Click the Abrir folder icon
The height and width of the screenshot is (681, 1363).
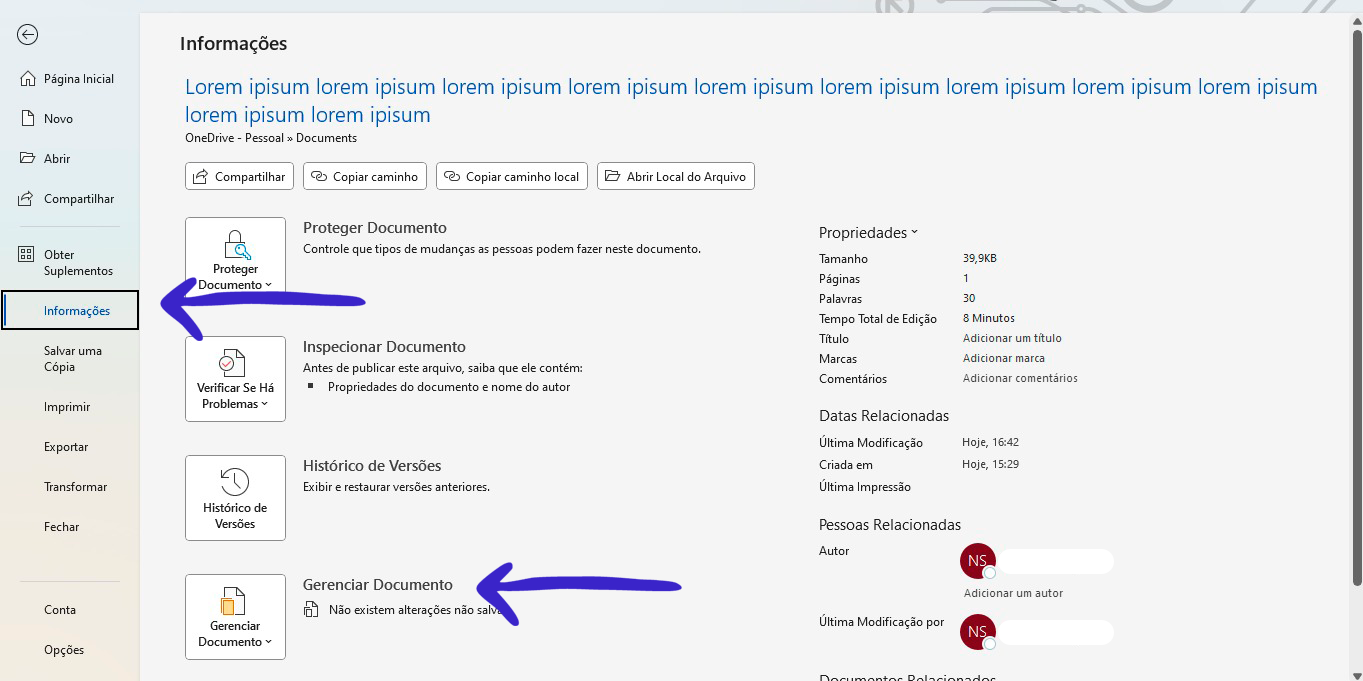(x=28, y=159)
